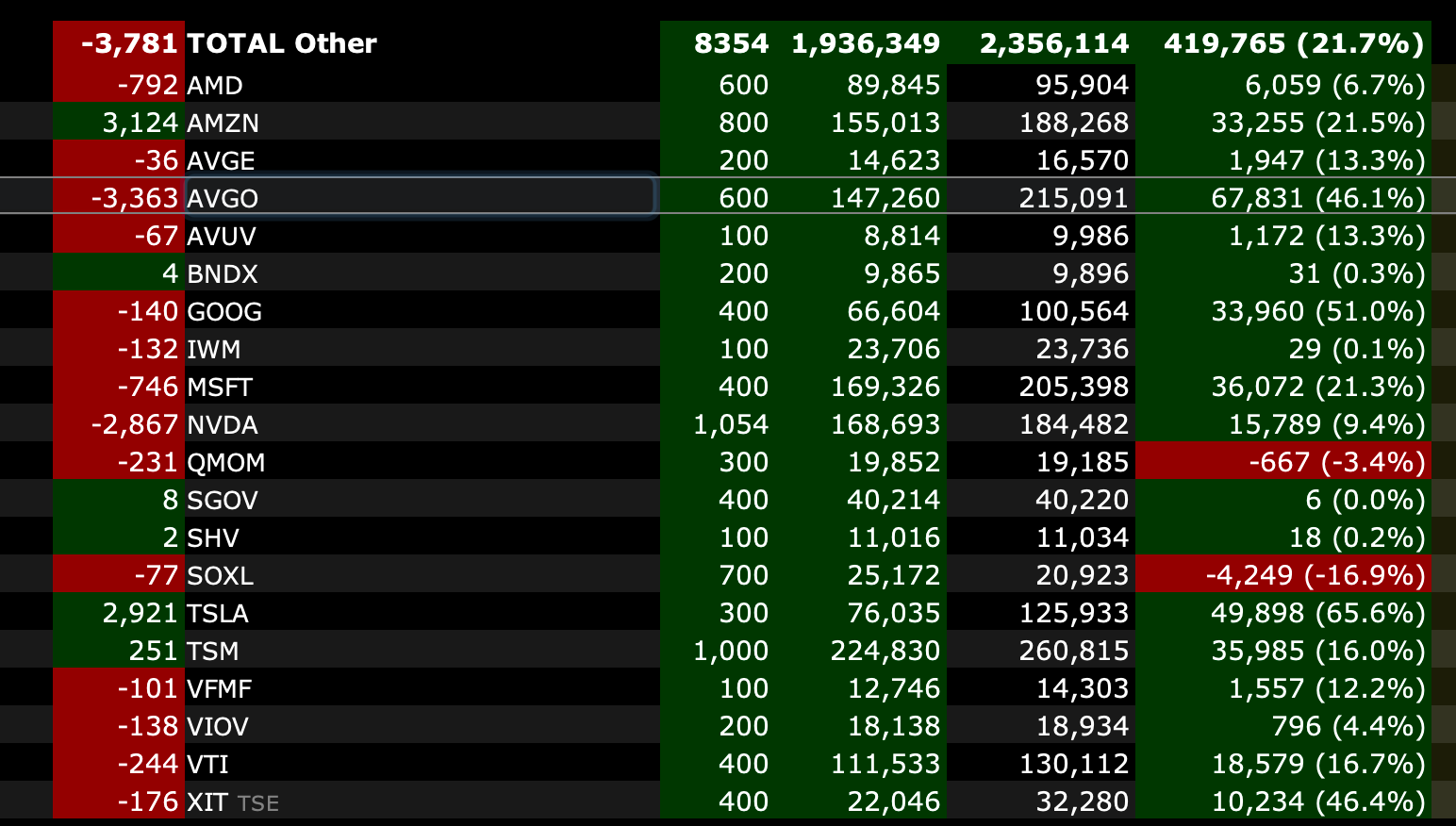1456x826 pixels.
Task: Click the AMD ticker symbol
Action: pos(215,85)
